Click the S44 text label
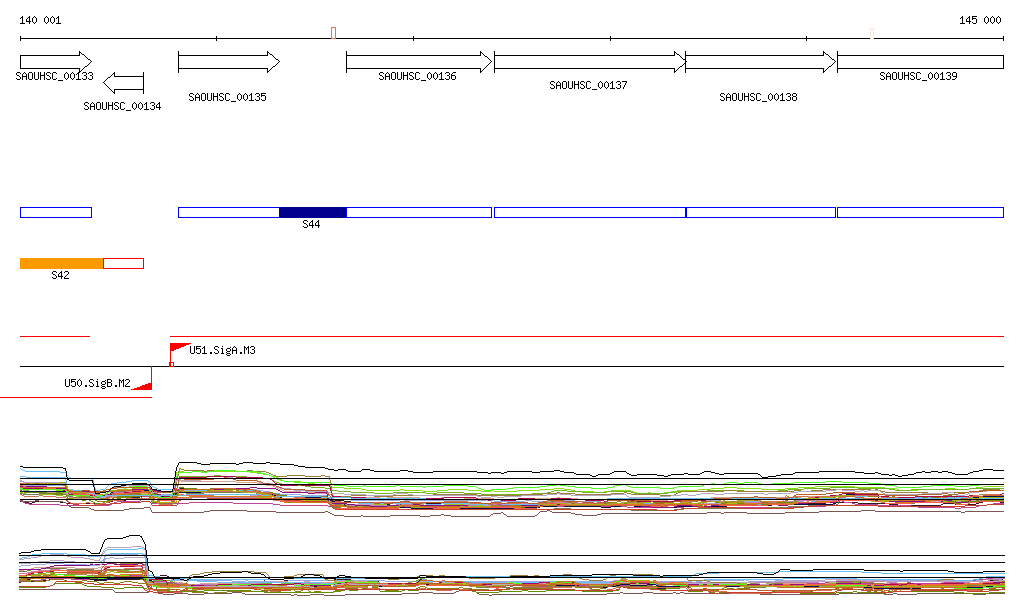 coord(312,225)
